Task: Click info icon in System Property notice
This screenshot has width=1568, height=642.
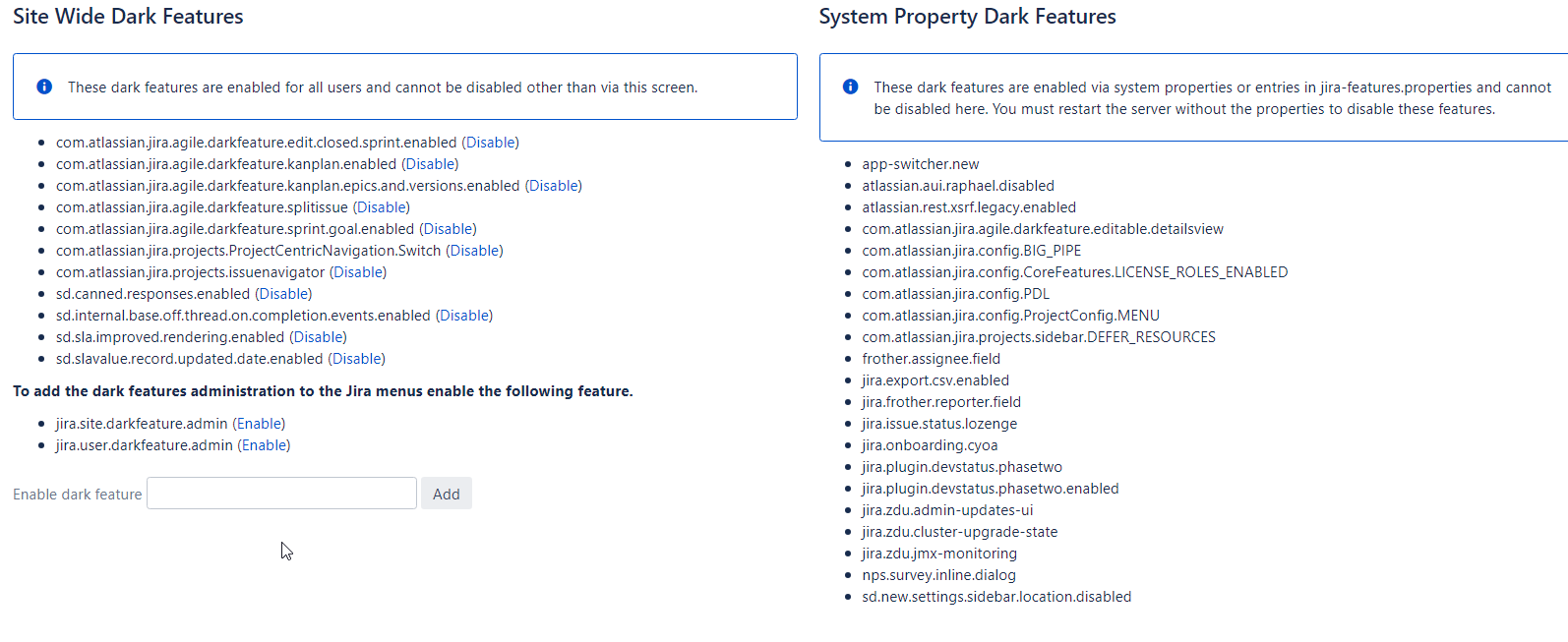Action: [851, 87]
